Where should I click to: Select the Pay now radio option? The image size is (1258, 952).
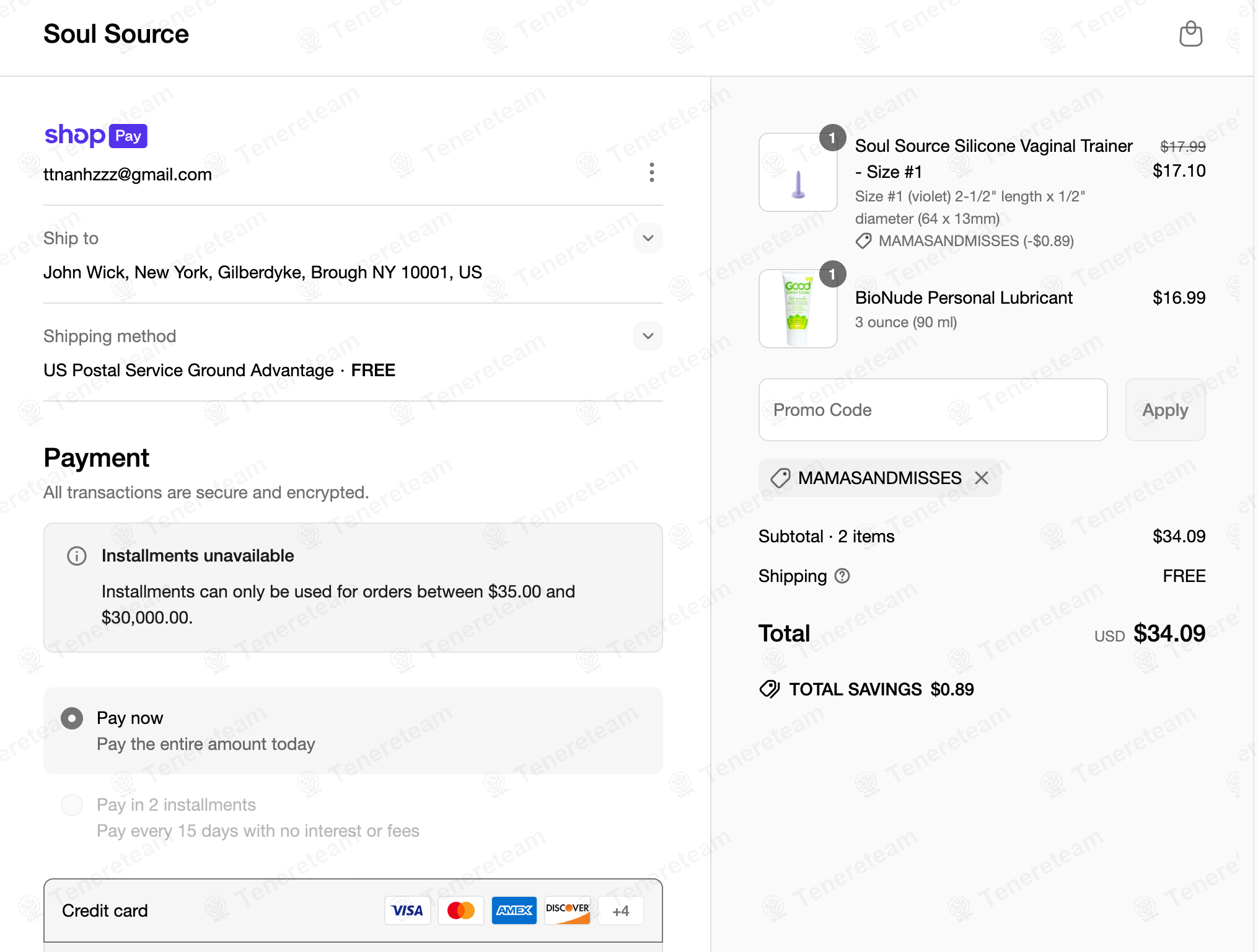[x=72, y=718]
